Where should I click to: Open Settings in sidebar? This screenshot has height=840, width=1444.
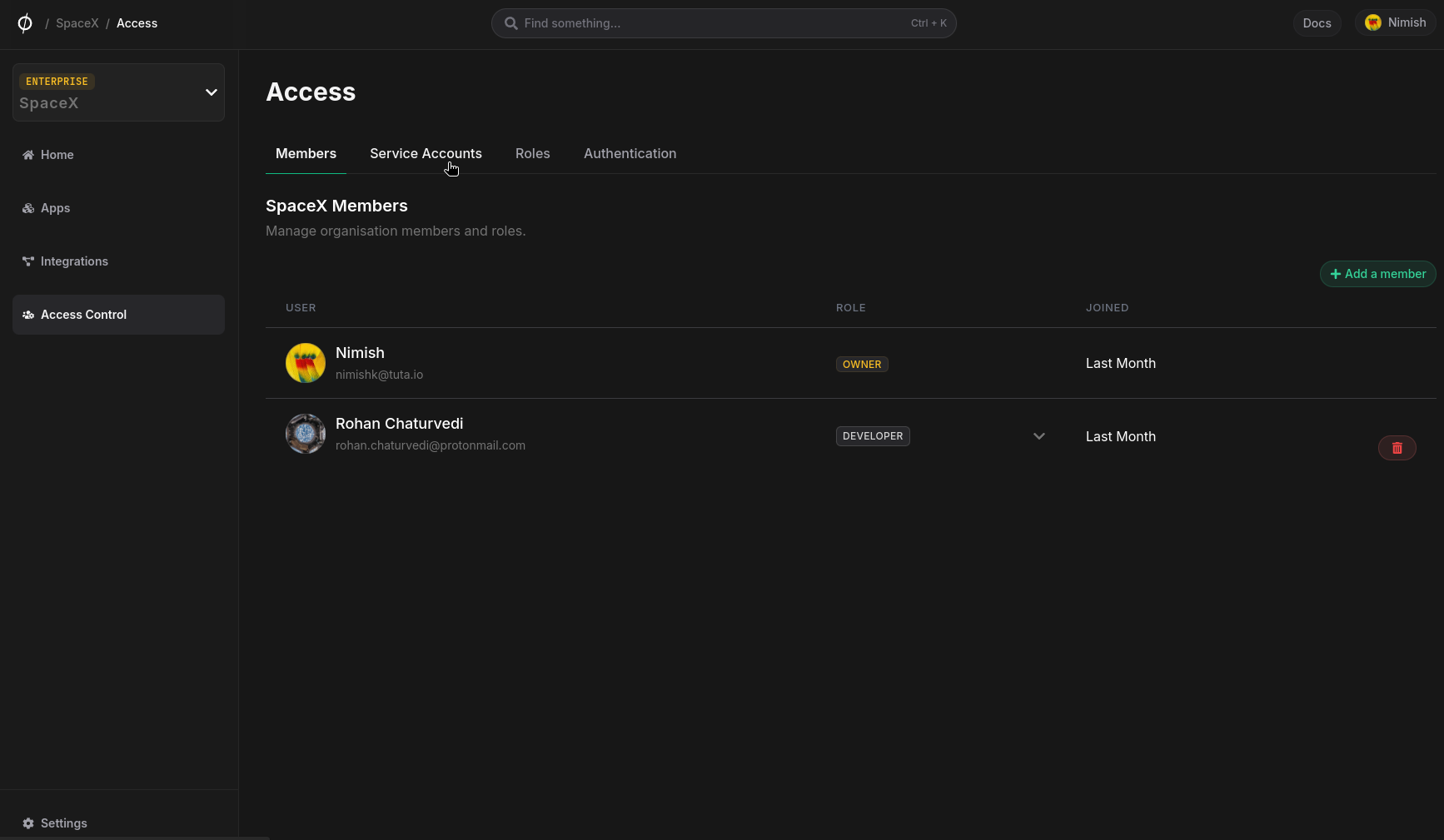118,823
